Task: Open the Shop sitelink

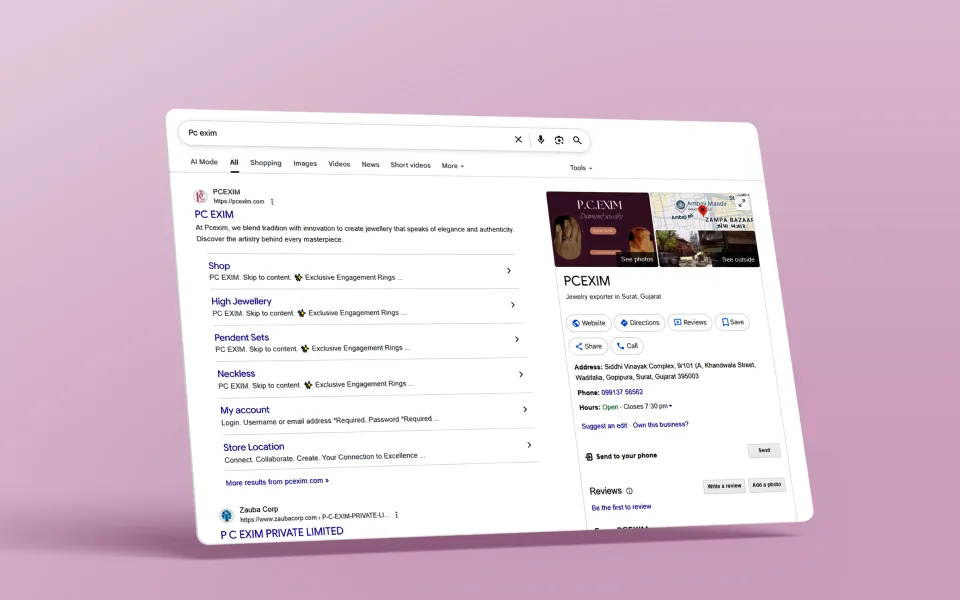Action: (x=219, y=266)
